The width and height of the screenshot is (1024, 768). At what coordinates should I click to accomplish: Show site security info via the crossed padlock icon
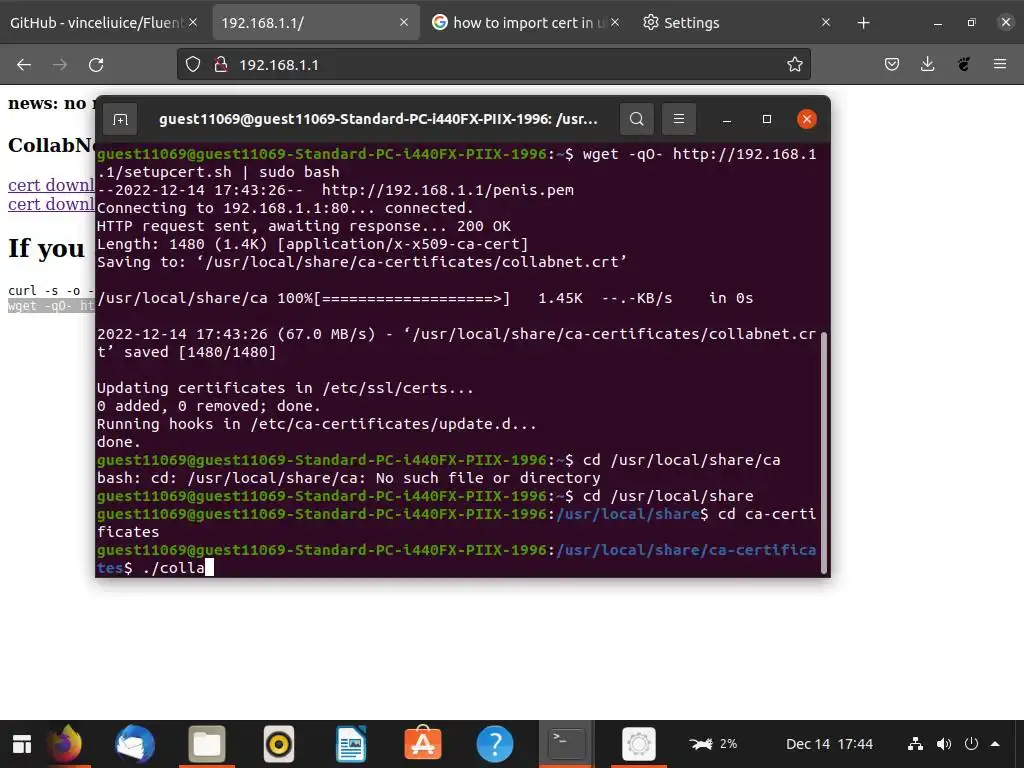(221, 65)
